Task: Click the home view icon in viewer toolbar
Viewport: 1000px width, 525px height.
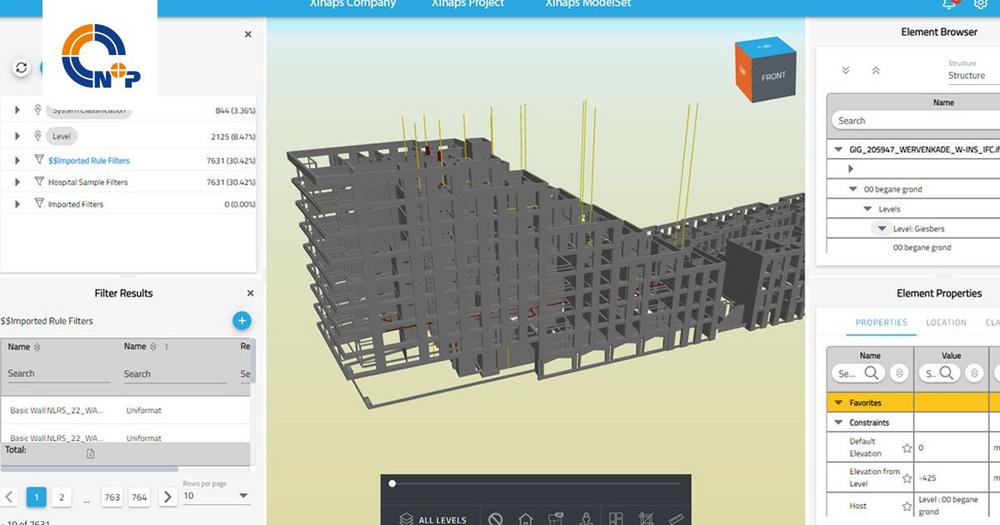Action: (x=526, y=519)
